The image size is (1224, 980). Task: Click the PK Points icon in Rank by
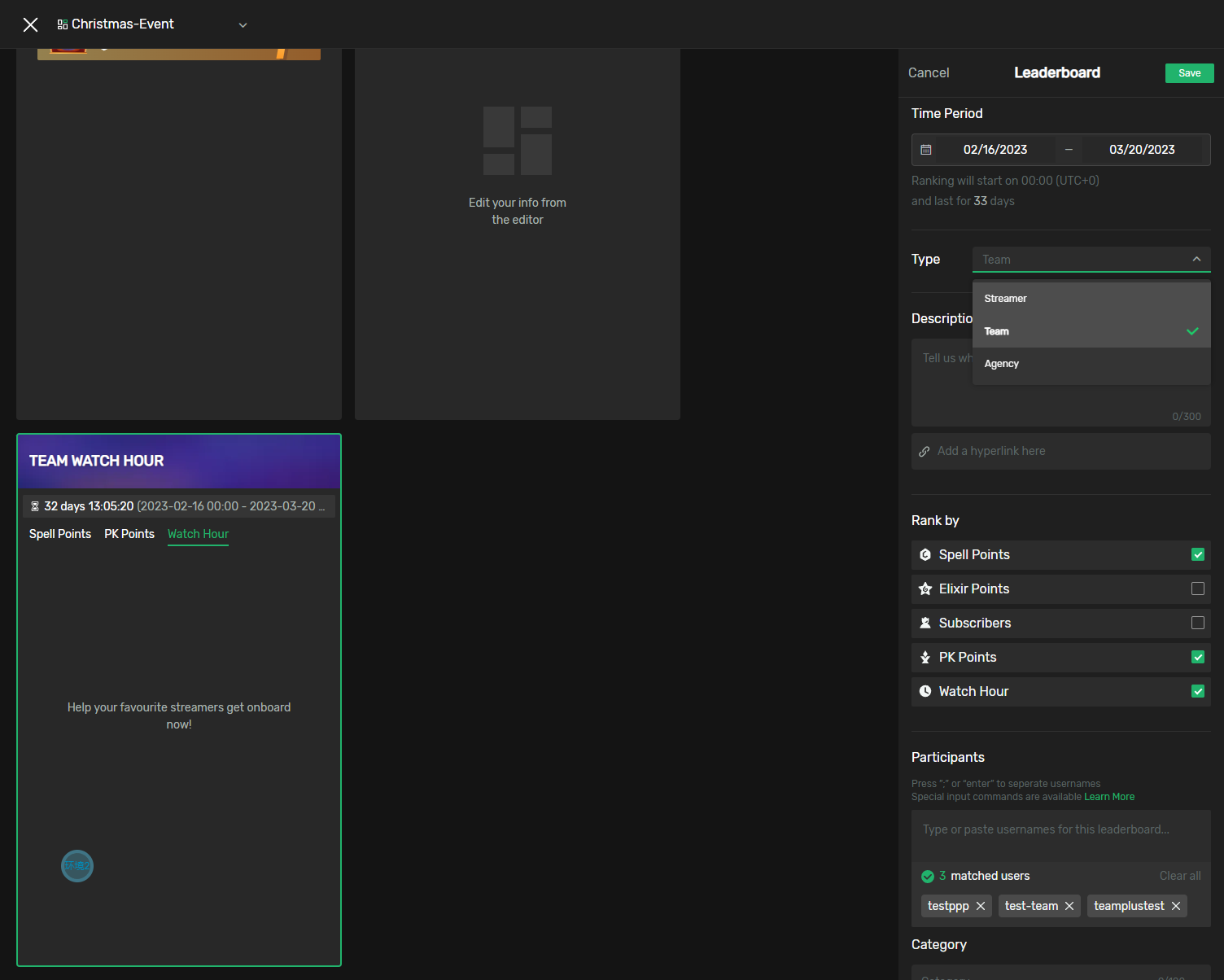click(925, 657)
